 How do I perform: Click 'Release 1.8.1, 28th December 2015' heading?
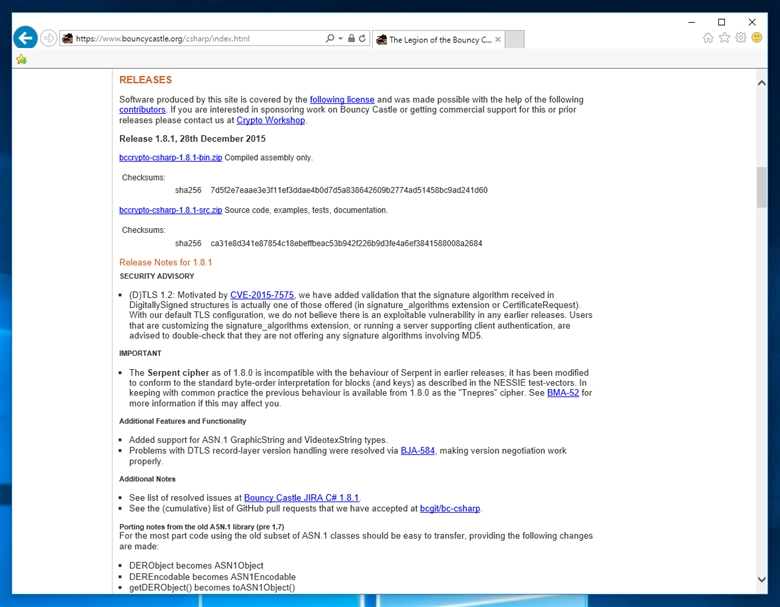pos(193,139)
